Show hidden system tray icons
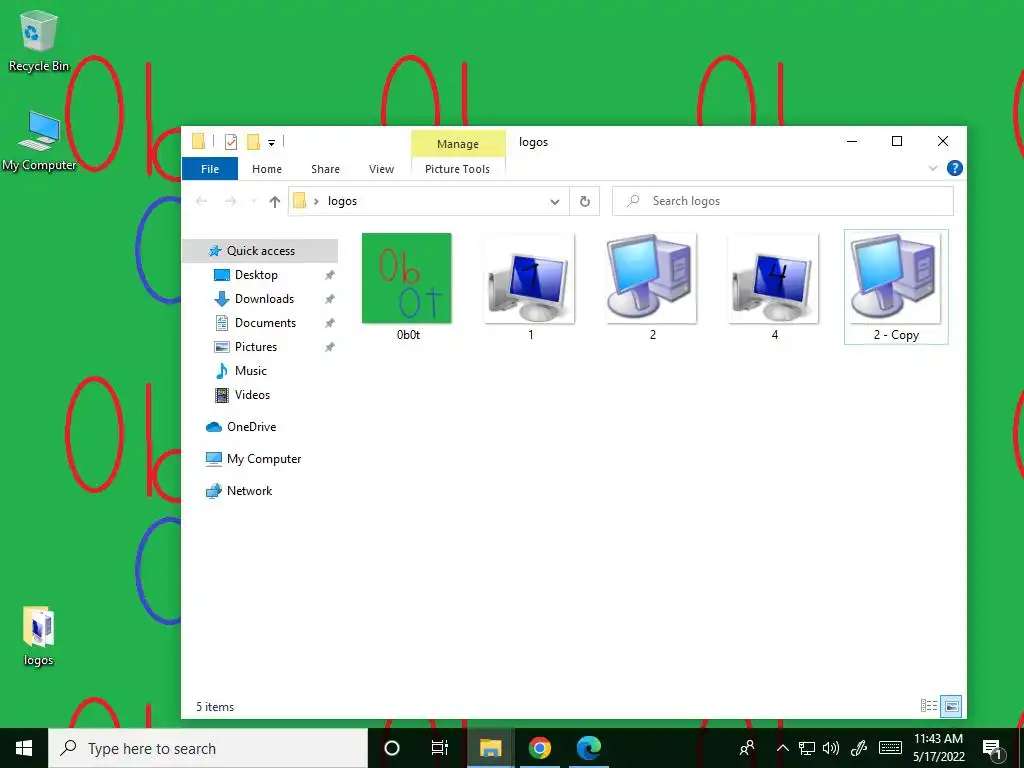 coord(782,748)
